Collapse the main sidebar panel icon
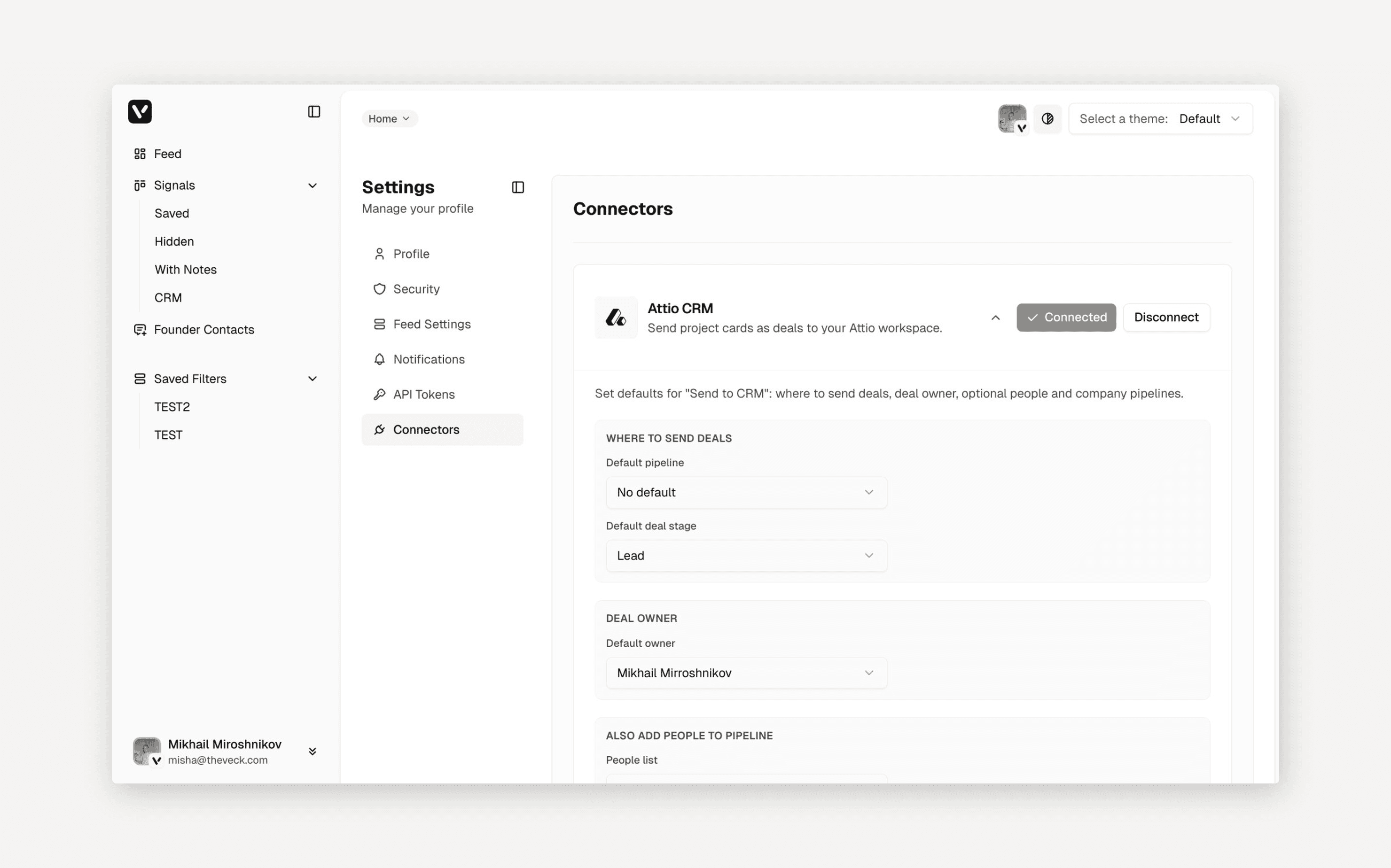1391x868 pixels. (x=313, y=111)
